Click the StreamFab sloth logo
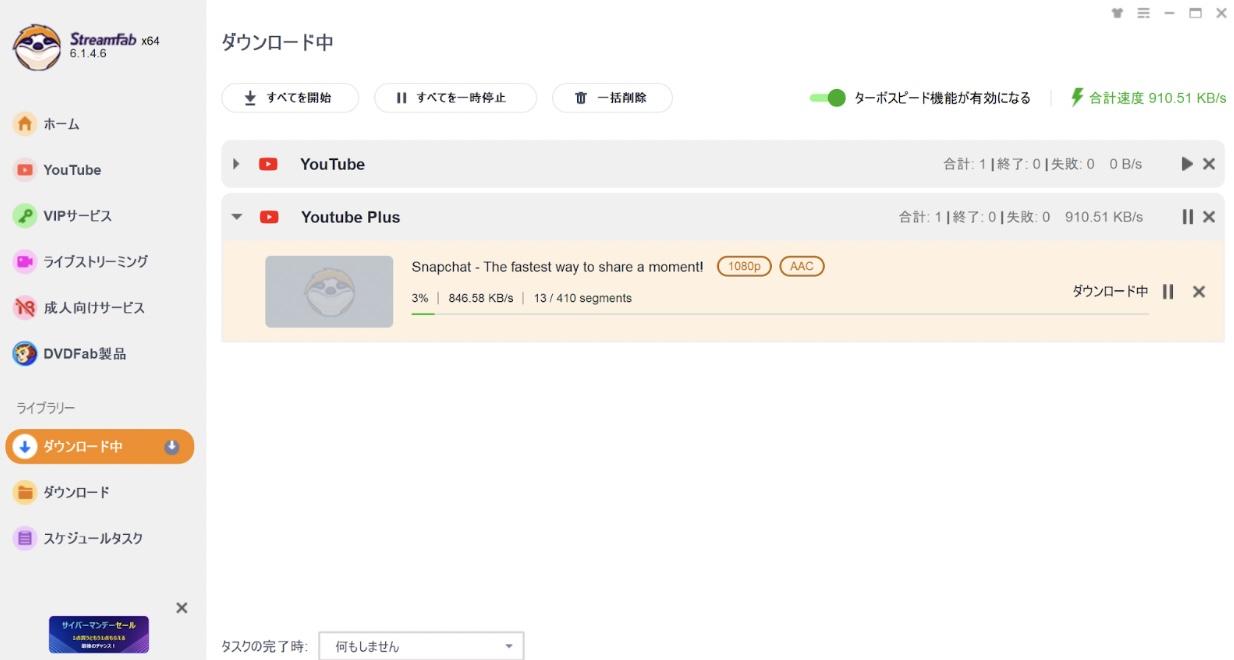Image resolution: width=1234 pixels, height=660 pixels. click(x=36, y=47)
